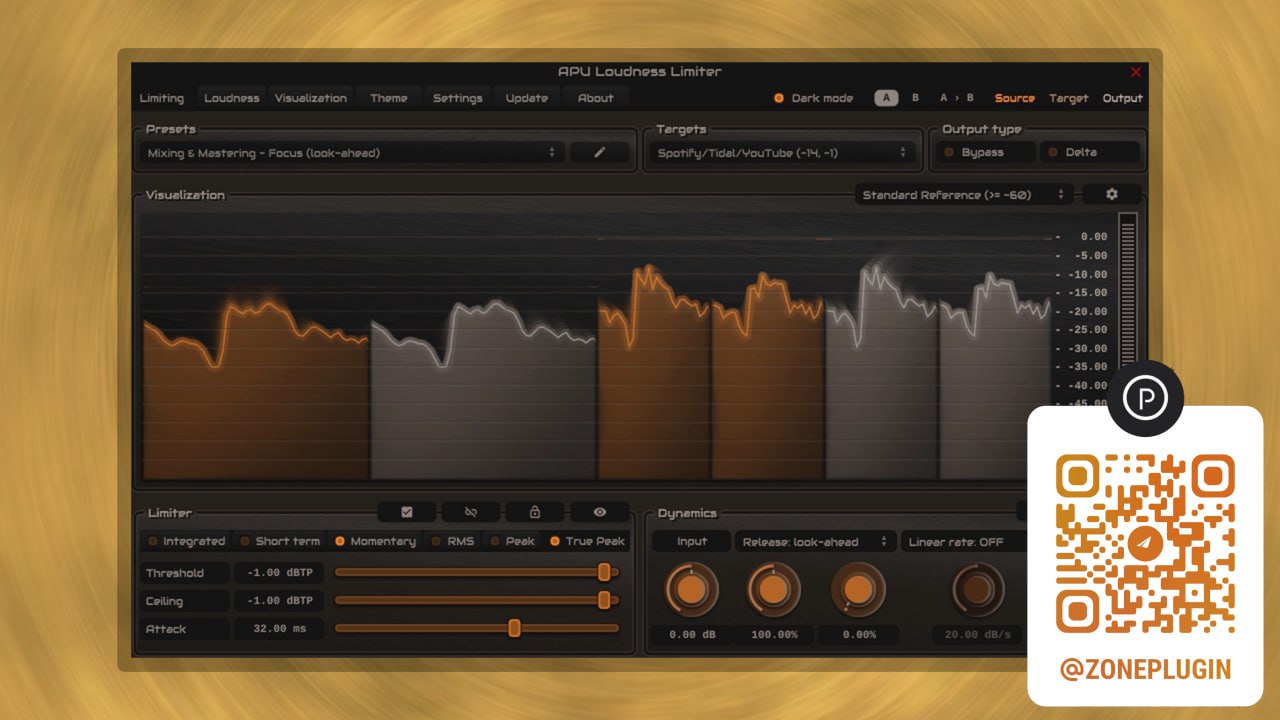Image resolution: width=1280 pixels, height=720 pixels.
Task: Click the pencil icon to edit the preset
Action: pos(600,153)
